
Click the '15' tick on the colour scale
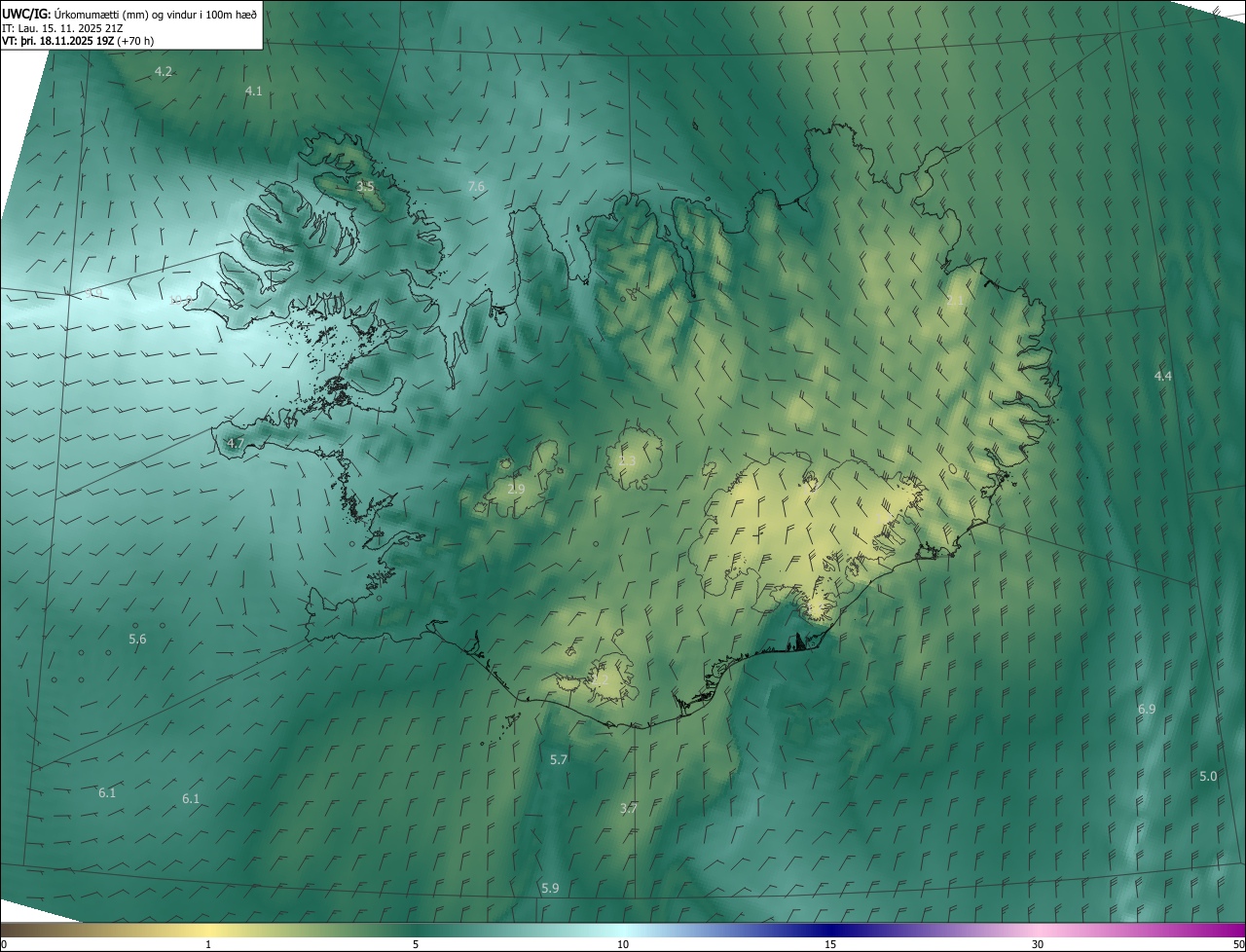(x=830, y=944)
